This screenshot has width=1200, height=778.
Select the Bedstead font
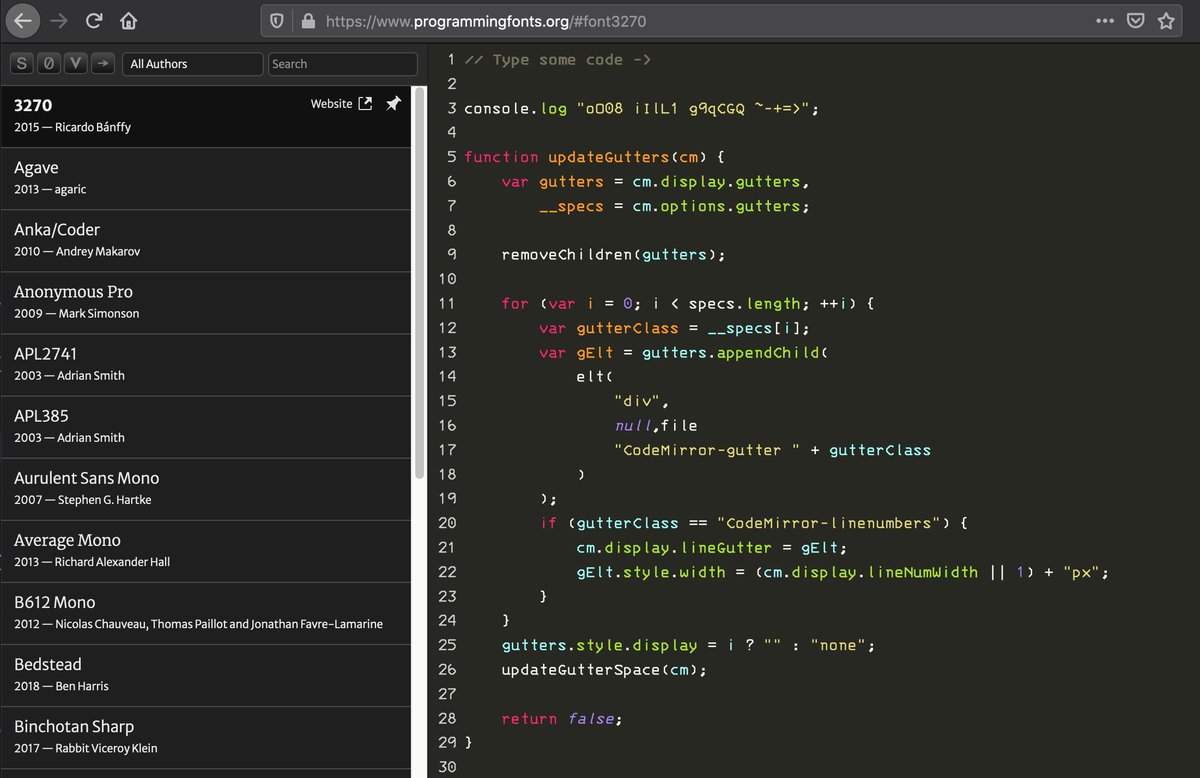click(x=206, y=674)
